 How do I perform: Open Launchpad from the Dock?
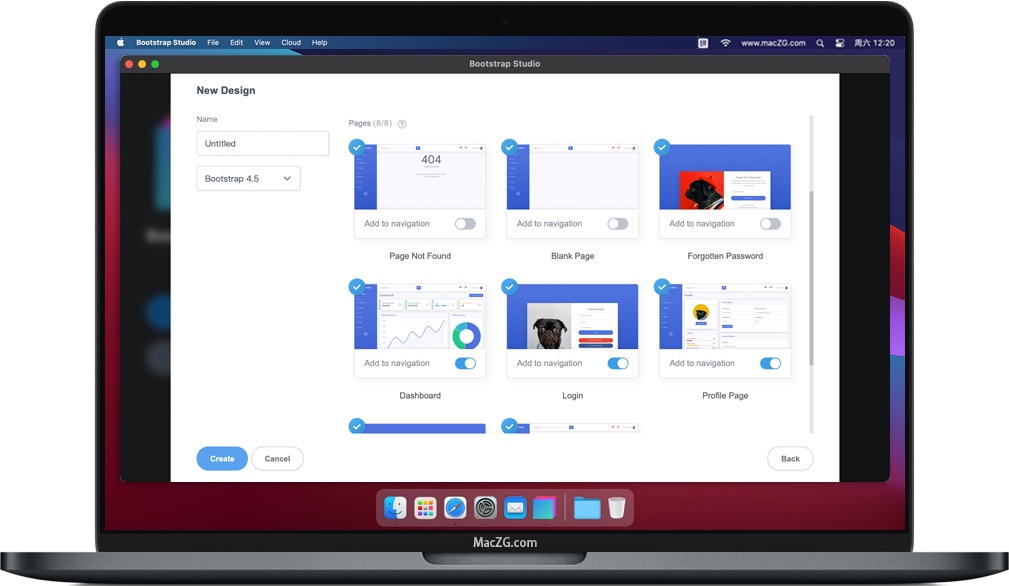click(x=425, y=508)
